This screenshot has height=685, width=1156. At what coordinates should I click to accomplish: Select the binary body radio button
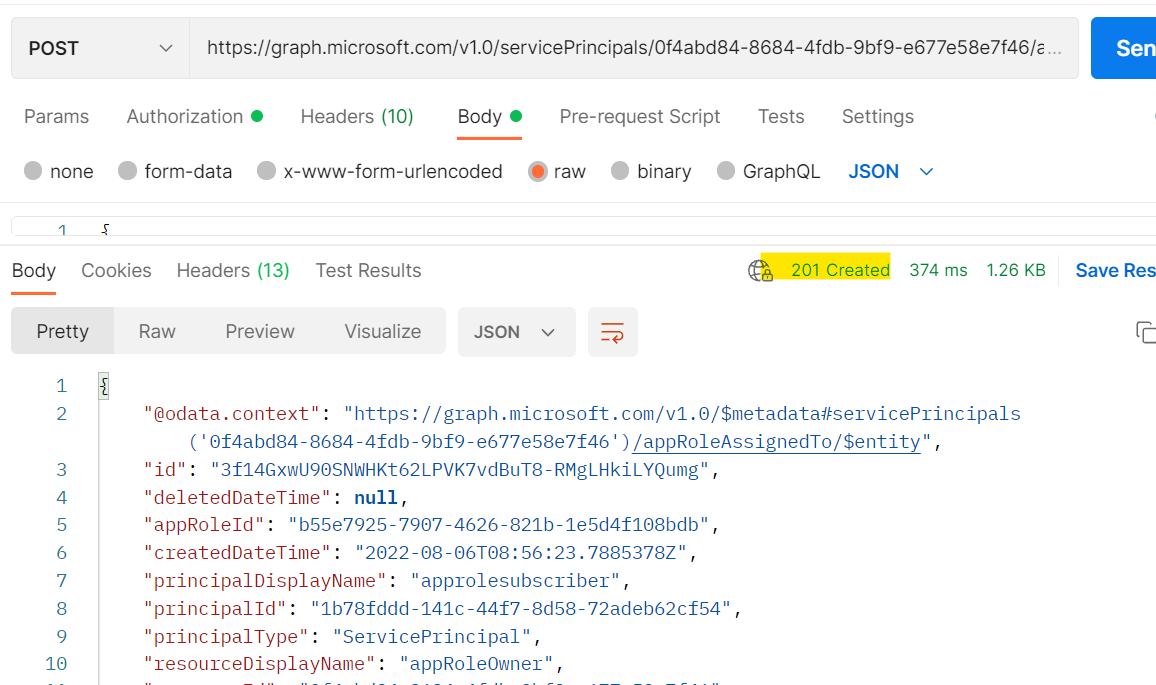click(620, 171)
